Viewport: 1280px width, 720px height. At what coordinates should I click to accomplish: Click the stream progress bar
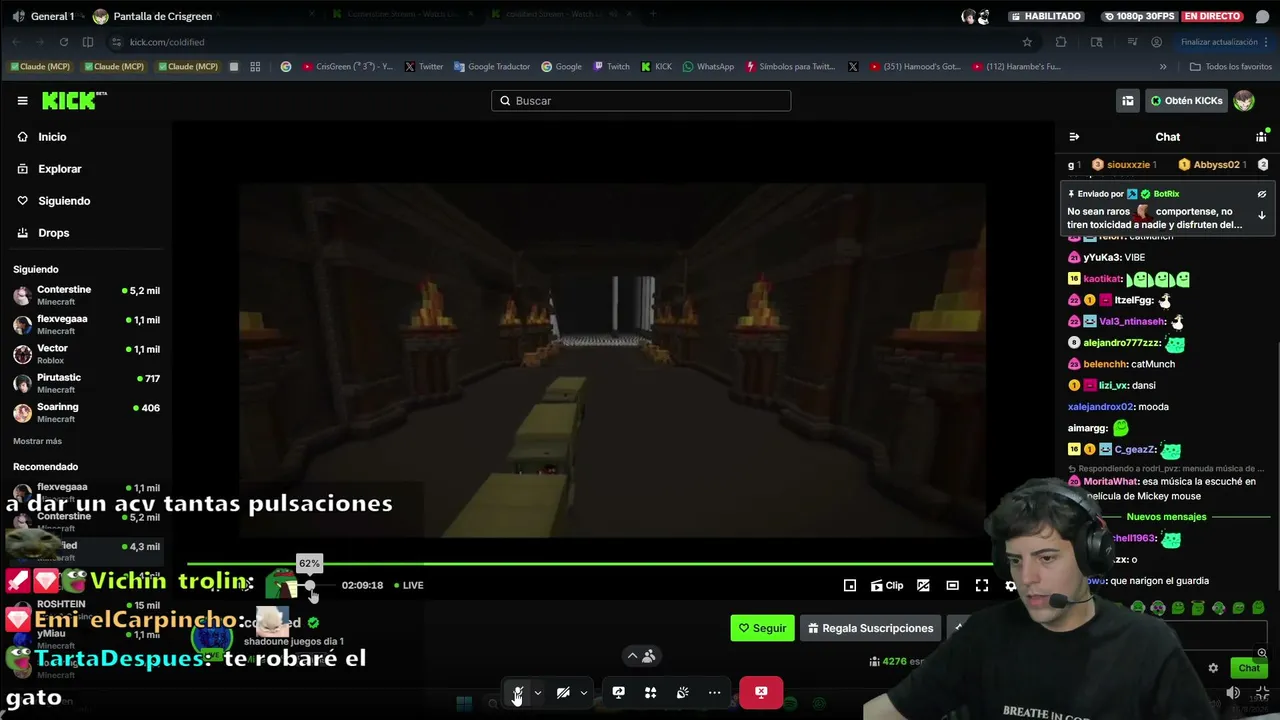pyautogui.click(x=590, y=563)
